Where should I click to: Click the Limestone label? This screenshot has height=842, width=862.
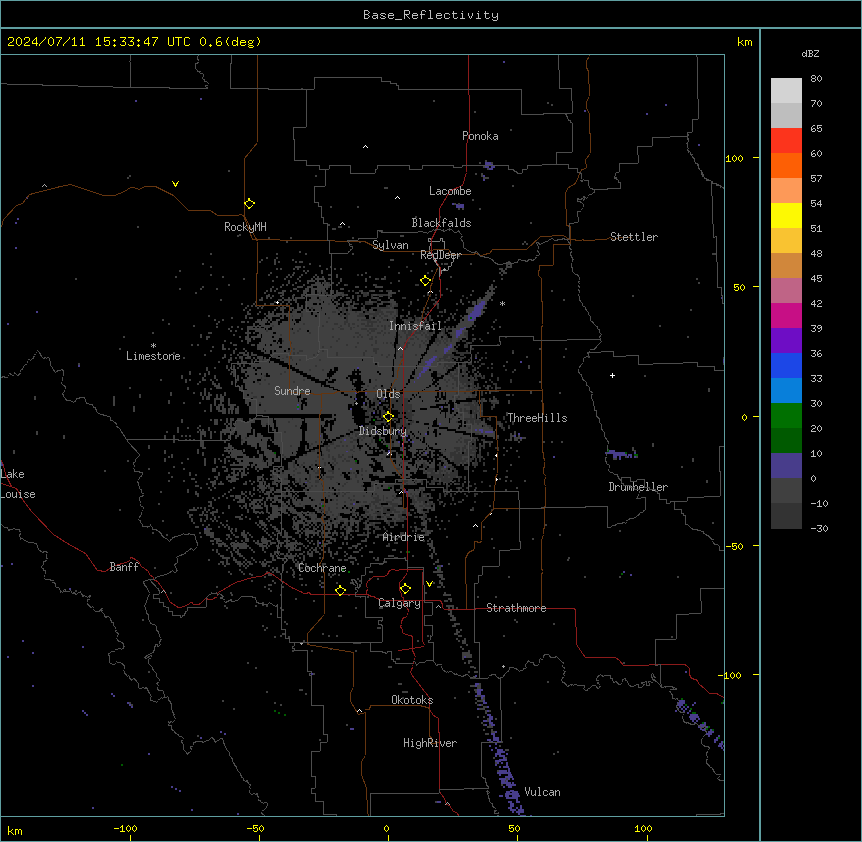(x=153, y=356)
